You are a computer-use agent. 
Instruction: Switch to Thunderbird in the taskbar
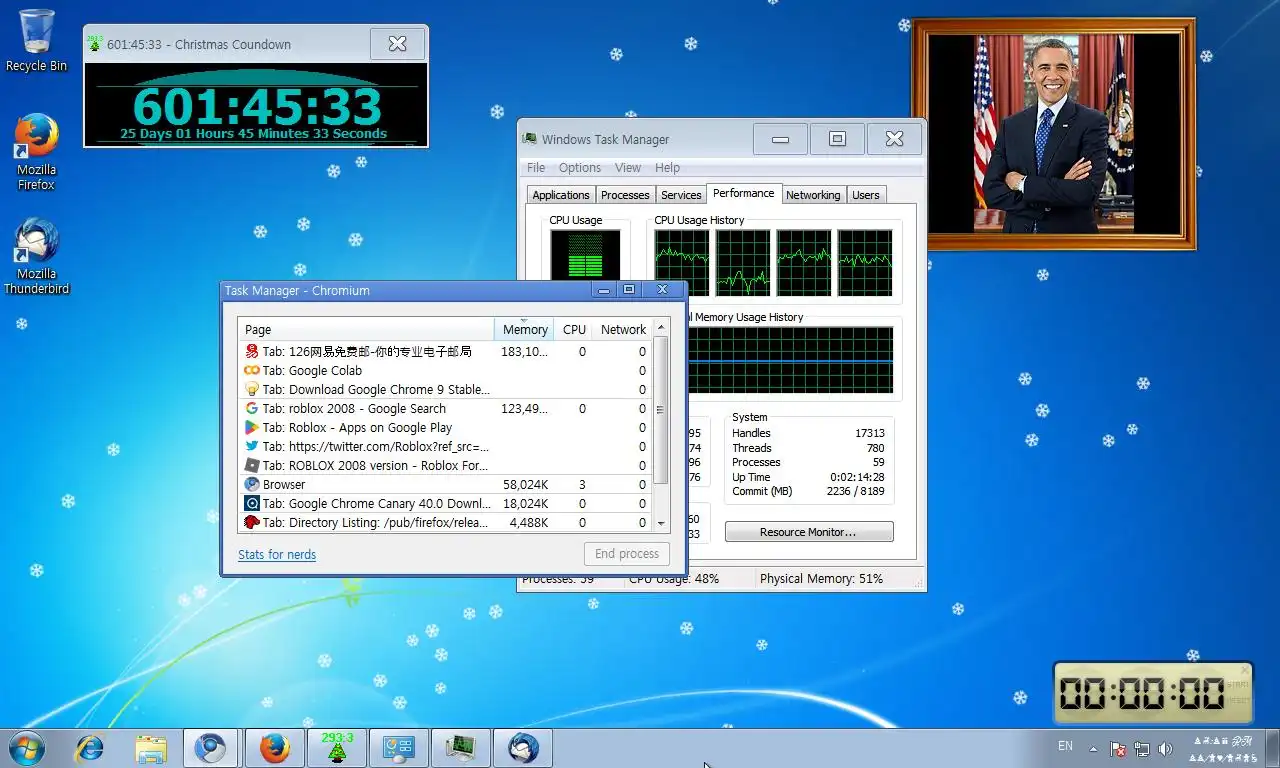tap(523, 748)
